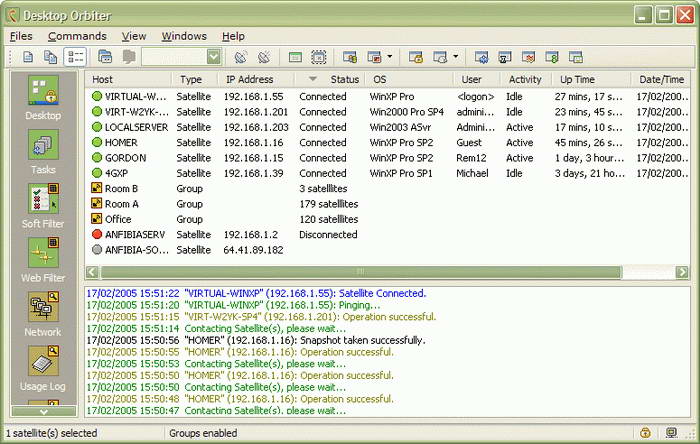This screenshot has height=444, width=700.
Task: Open the Help menu
Action: pos(233,36)
